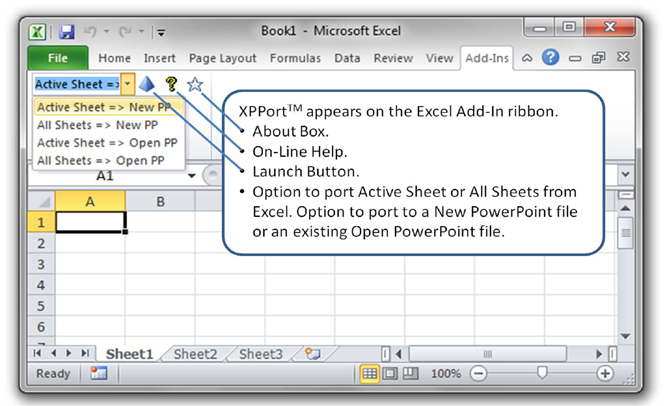This screenshot has height=406, width=665.
Task: Undo the last action
Action: coord(90,31)
